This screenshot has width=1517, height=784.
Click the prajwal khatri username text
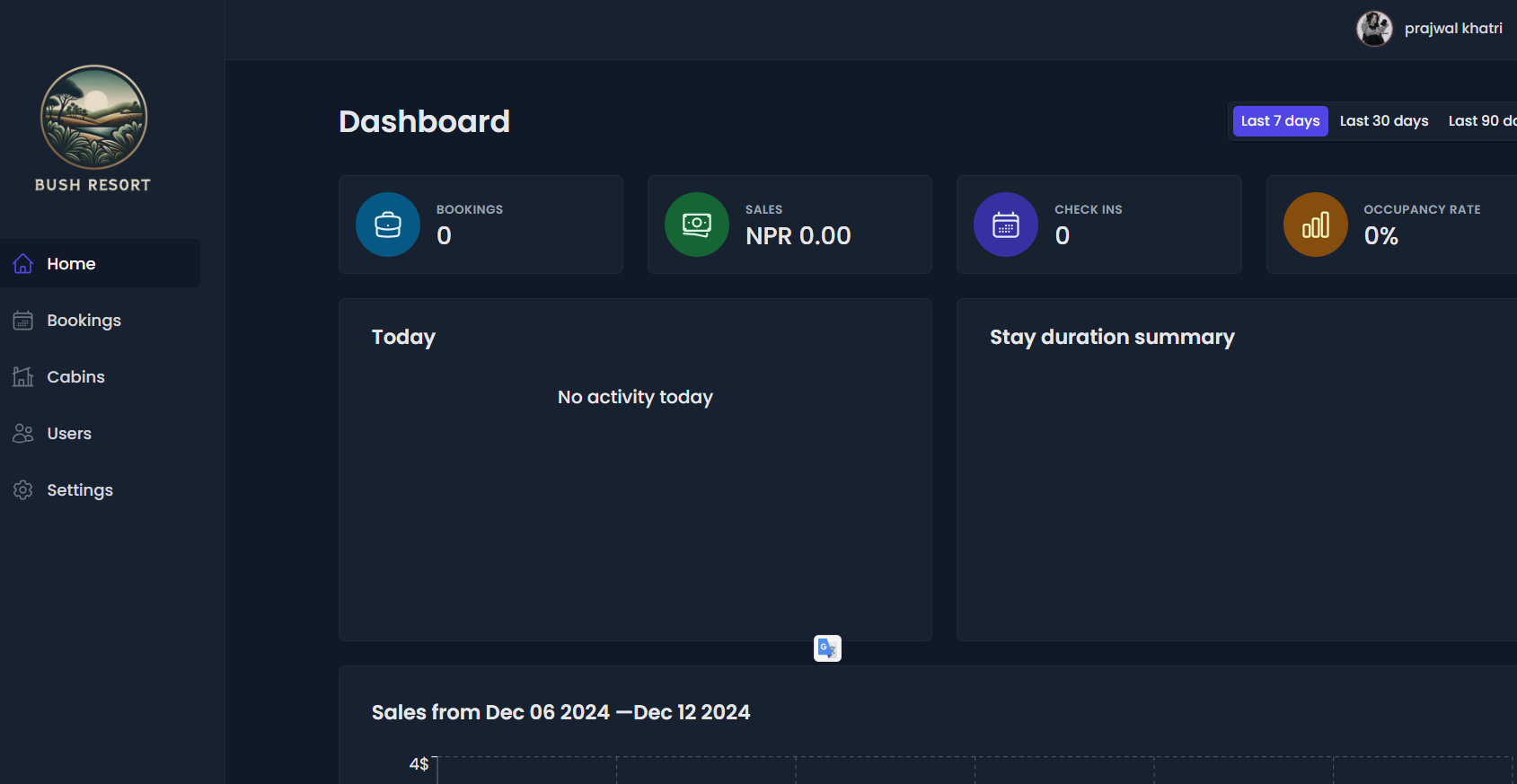coord(1453,29)
